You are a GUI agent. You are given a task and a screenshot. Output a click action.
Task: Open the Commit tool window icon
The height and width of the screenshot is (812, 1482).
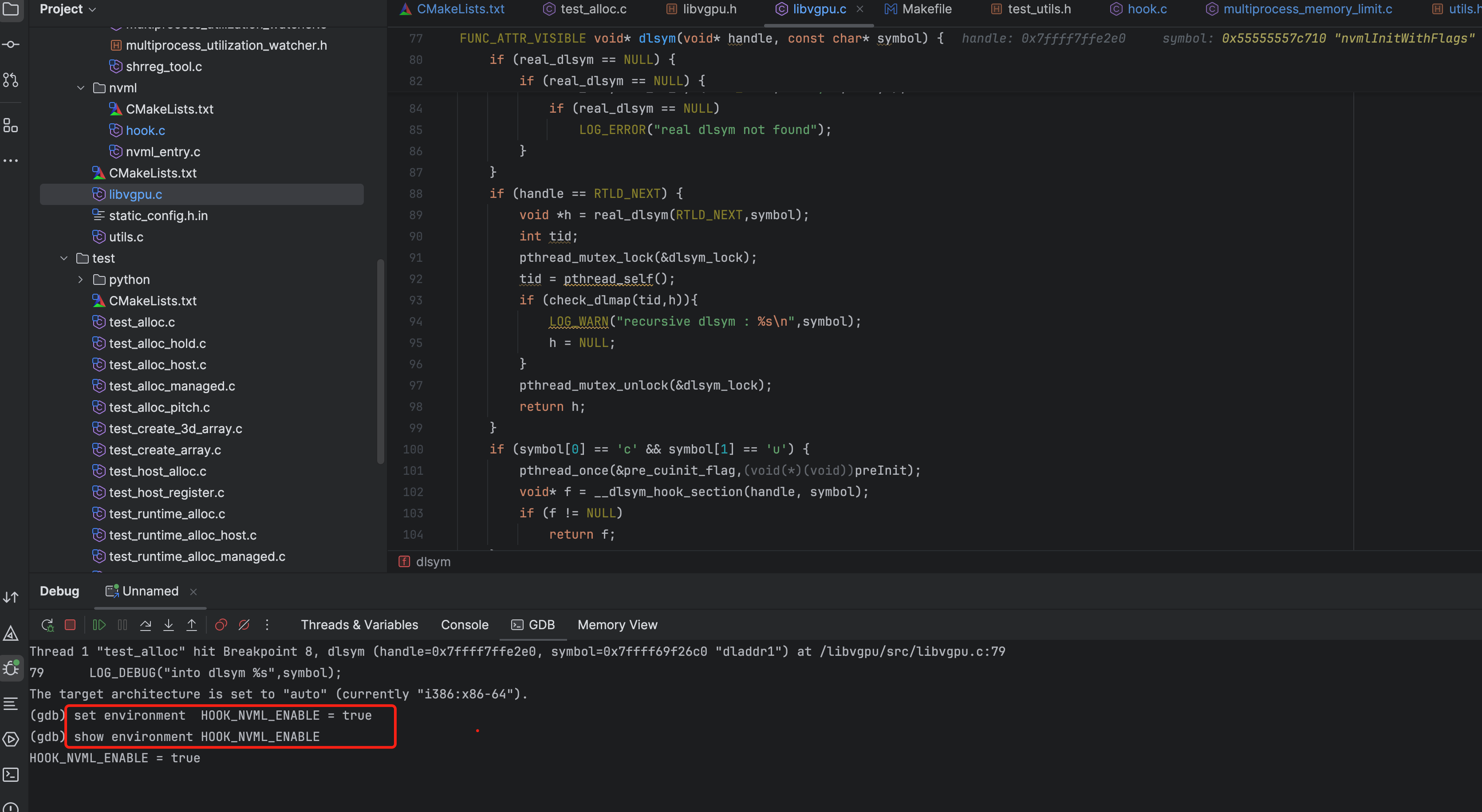pyautogui.click(x=11, y=44)
